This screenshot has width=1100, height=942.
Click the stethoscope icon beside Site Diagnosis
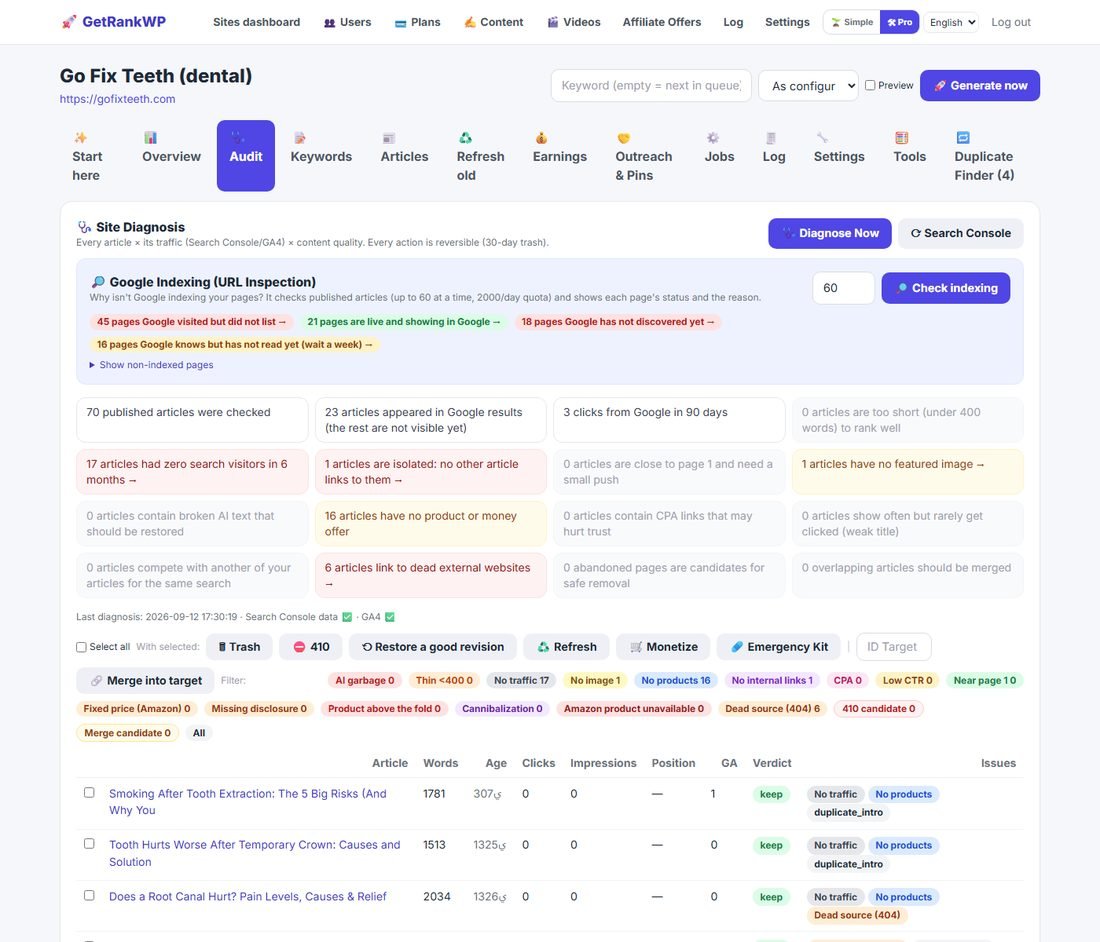point(84,227)
